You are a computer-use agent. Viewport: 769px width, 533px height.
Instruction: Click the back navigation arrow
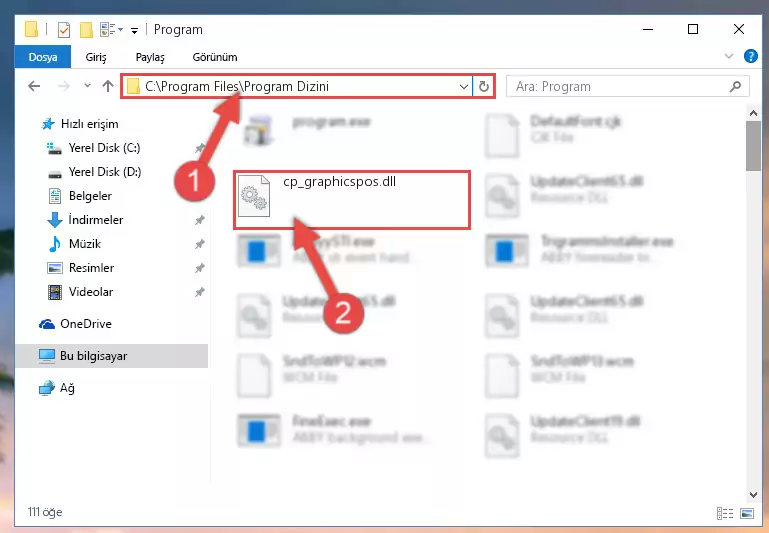click(34, 86)
